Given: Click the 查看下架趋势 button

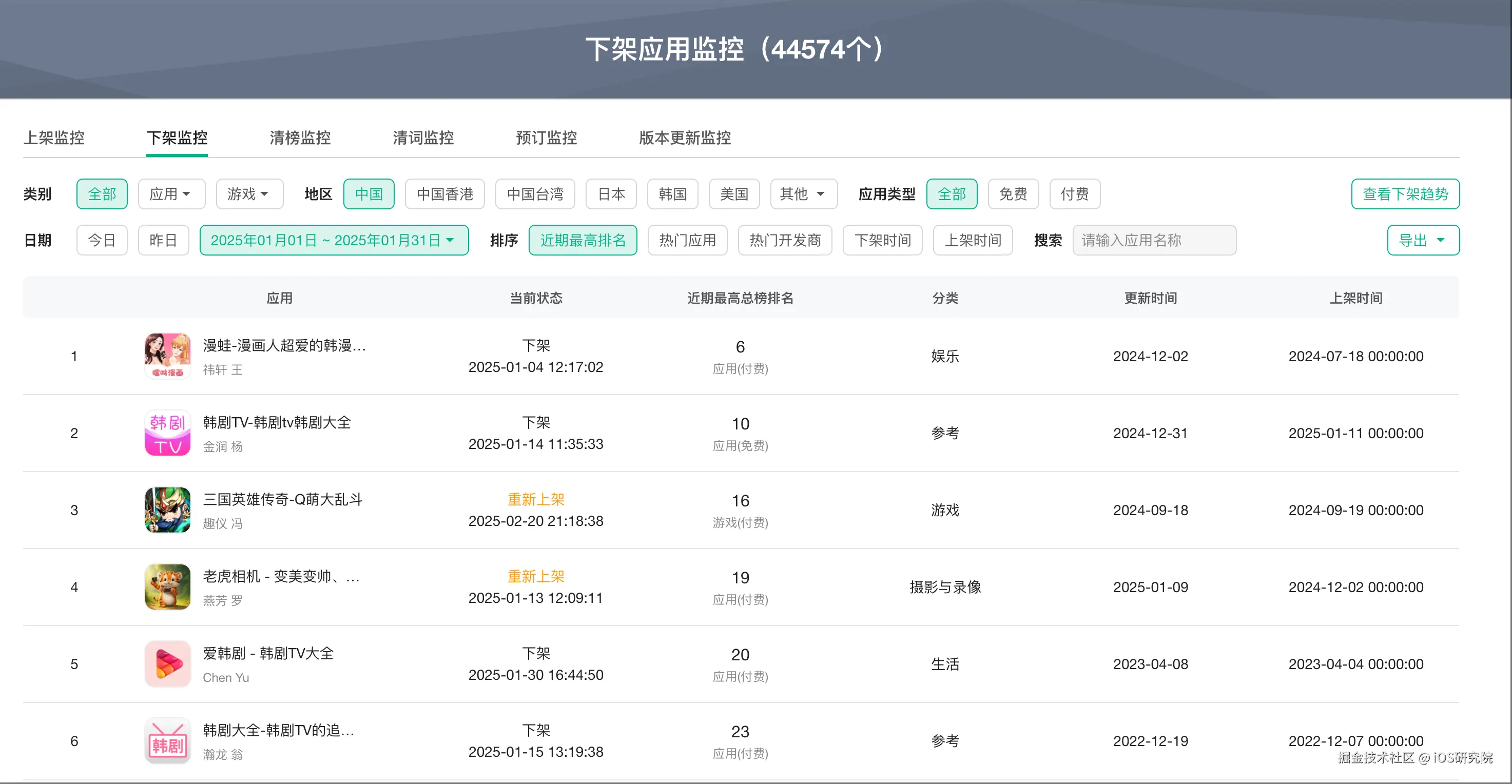Looking at the screenshot, I should coord(1405,193).
